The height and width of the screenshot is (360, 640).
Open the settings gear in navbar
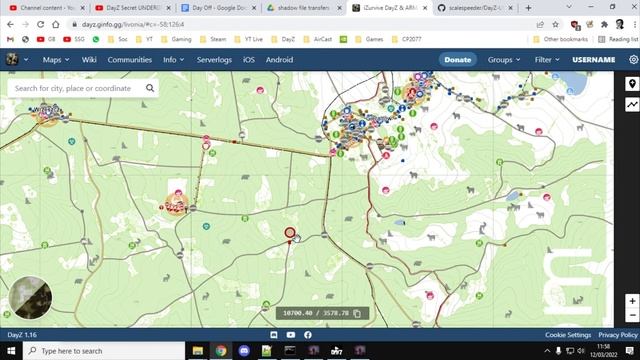633,60
